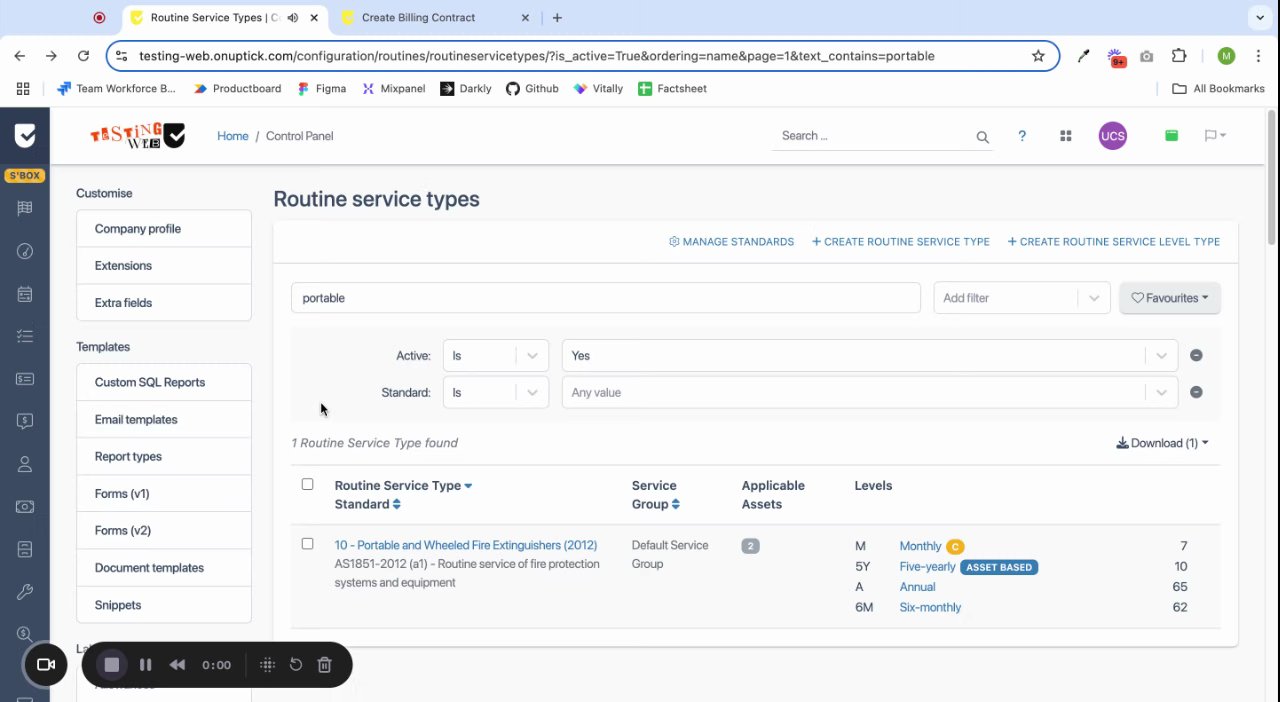Image resolution: width=1280 pixels, height=702 pixels.
Task: Bookmark this page with the star icon
Action: (x=1038, y=56)
